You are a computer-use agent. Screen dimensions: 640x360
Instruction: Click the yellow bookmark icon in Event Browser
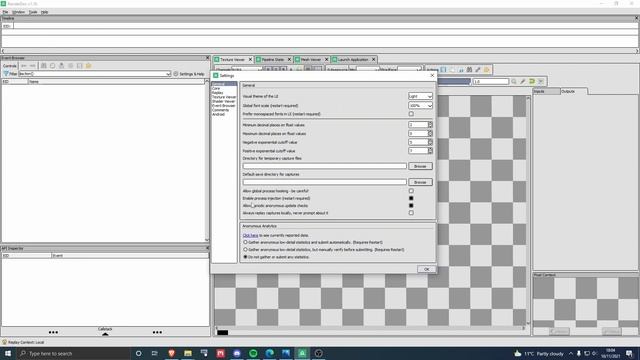pyautogui.click(x=89, y=66)
